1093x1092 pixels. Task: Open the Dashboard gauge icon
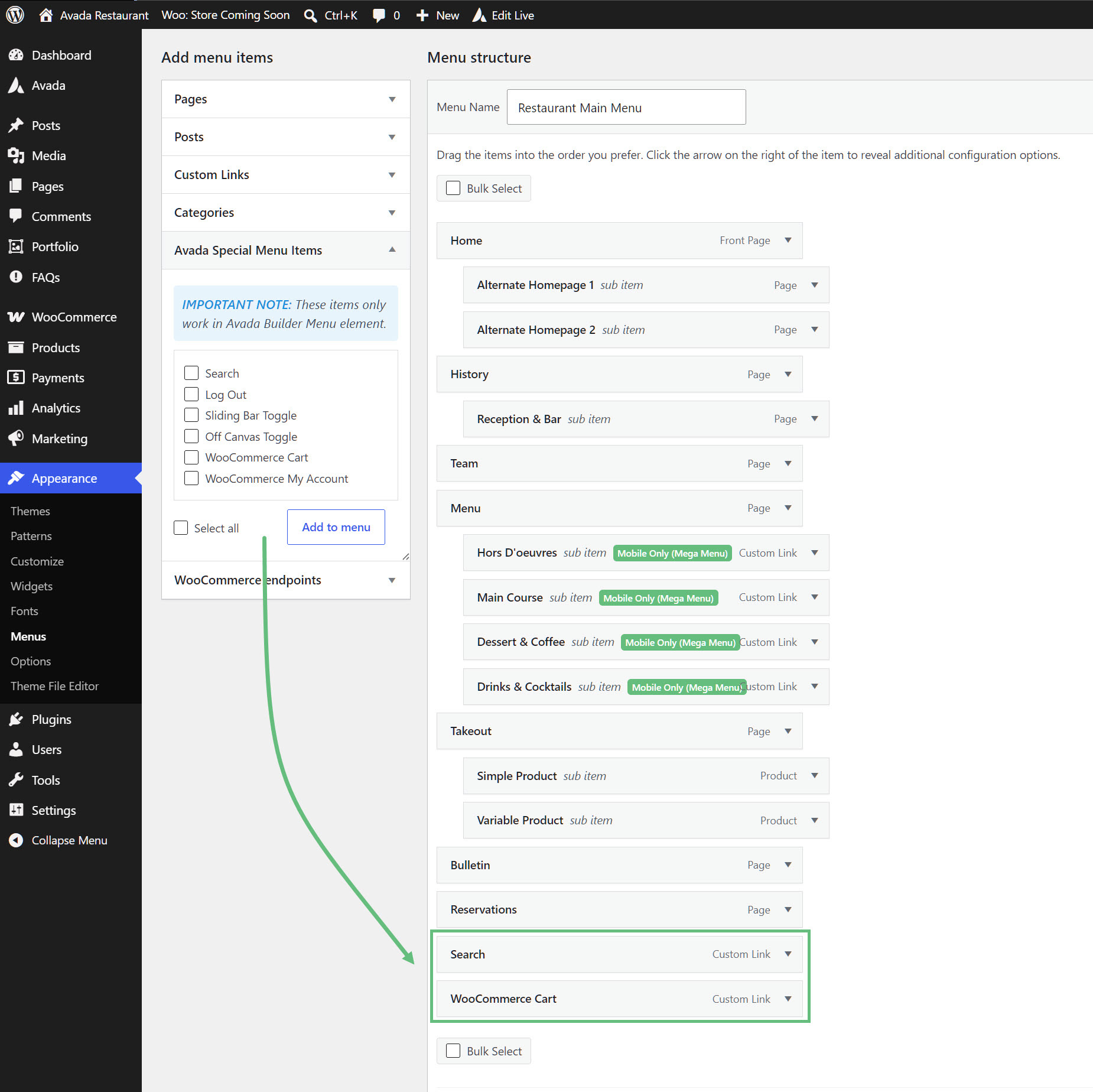pyautogui.click(x=16, y=55)
